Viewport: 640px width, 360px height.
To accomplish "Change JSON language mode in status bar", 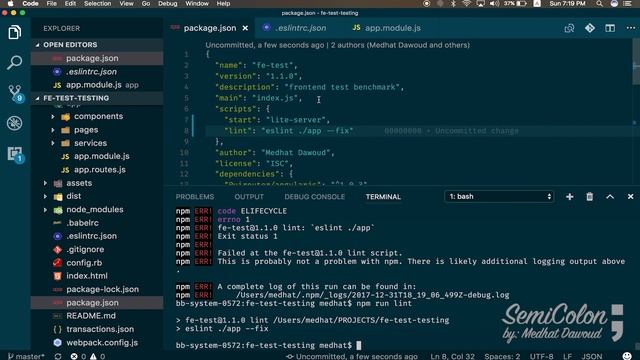I will point(592,356).
